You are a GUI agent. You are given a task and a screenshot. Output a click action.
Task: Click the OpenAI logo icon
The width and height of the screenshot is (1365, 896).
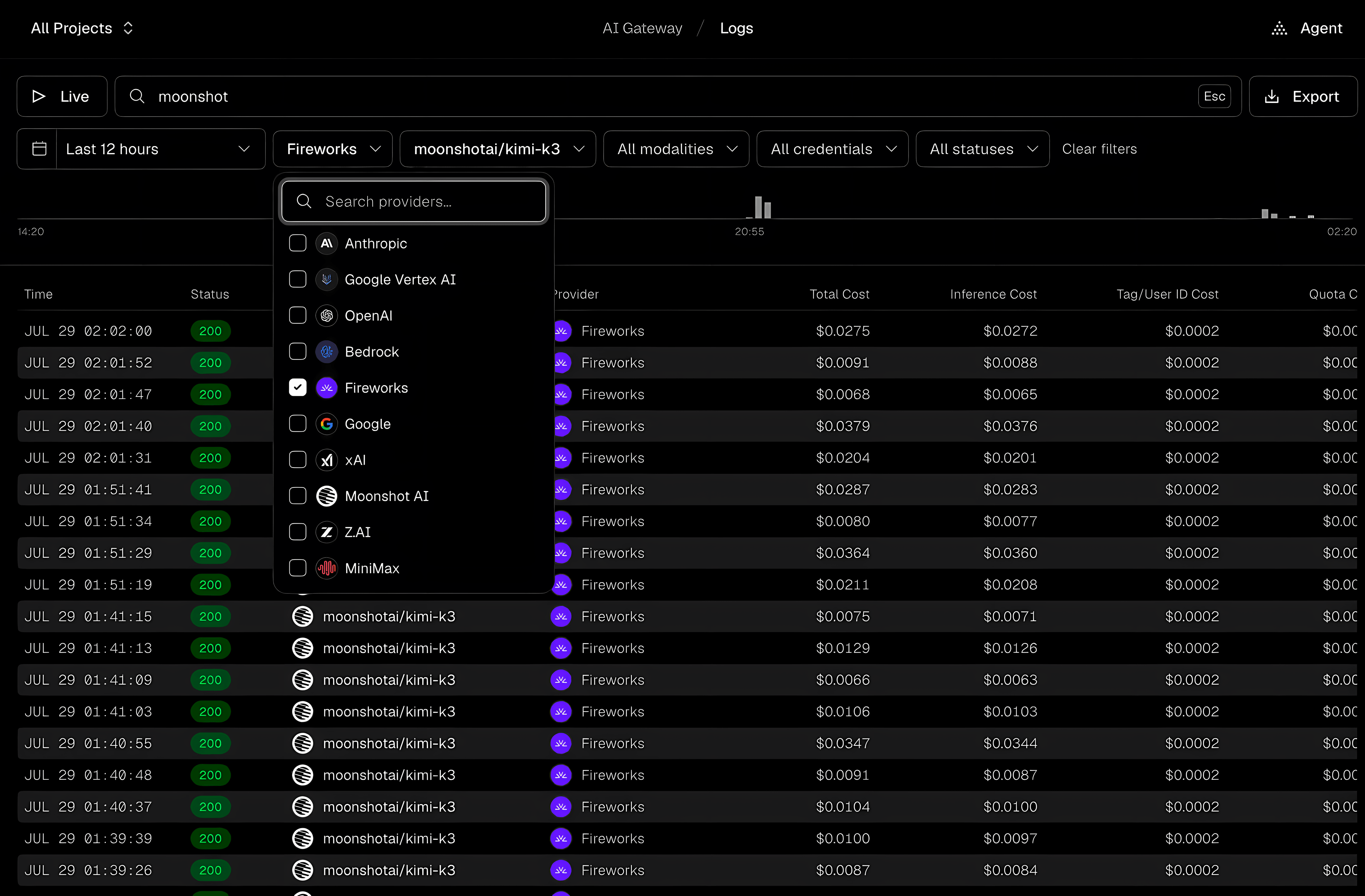(x=326, y=316)
